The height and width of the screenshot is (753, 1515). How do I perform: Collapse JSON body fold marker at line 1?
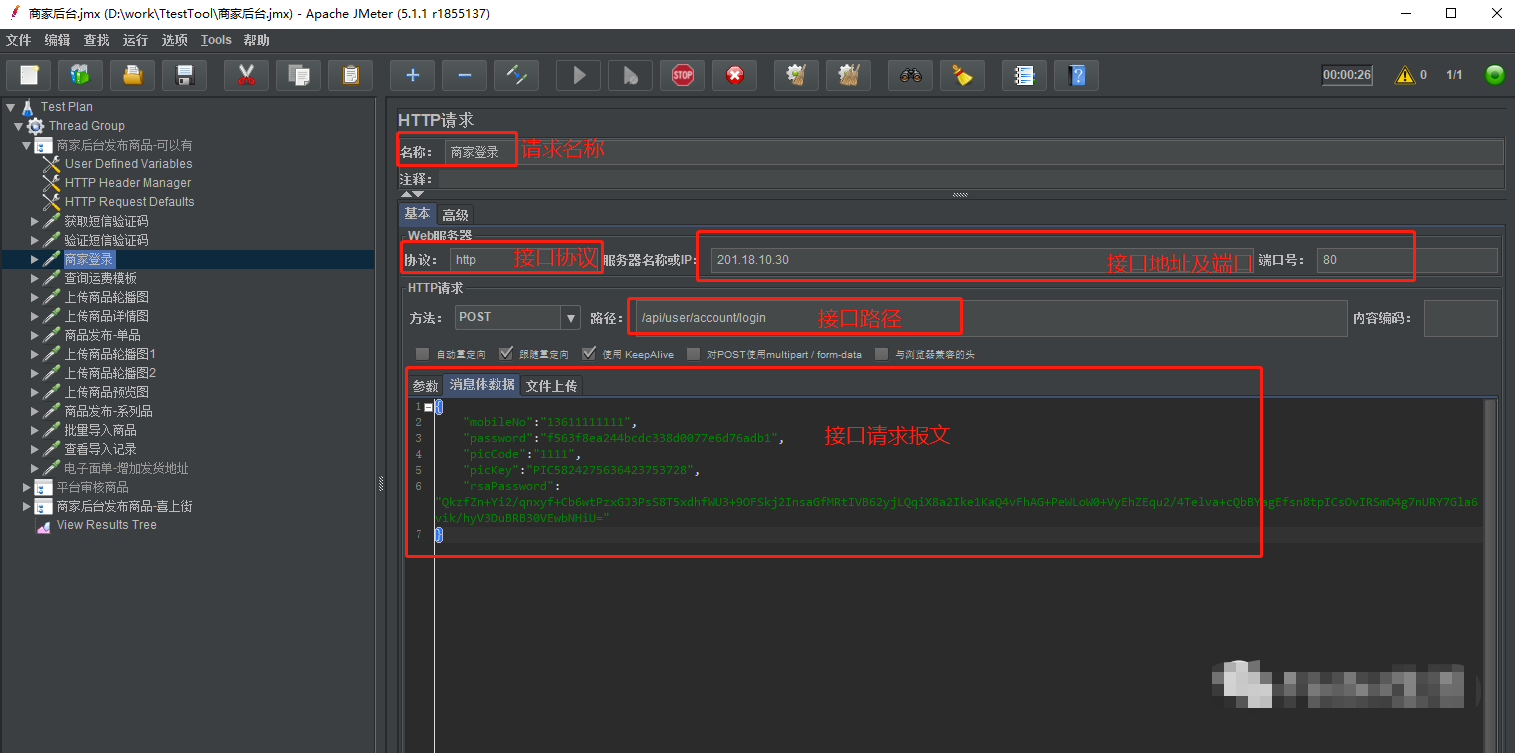(429, 407)
